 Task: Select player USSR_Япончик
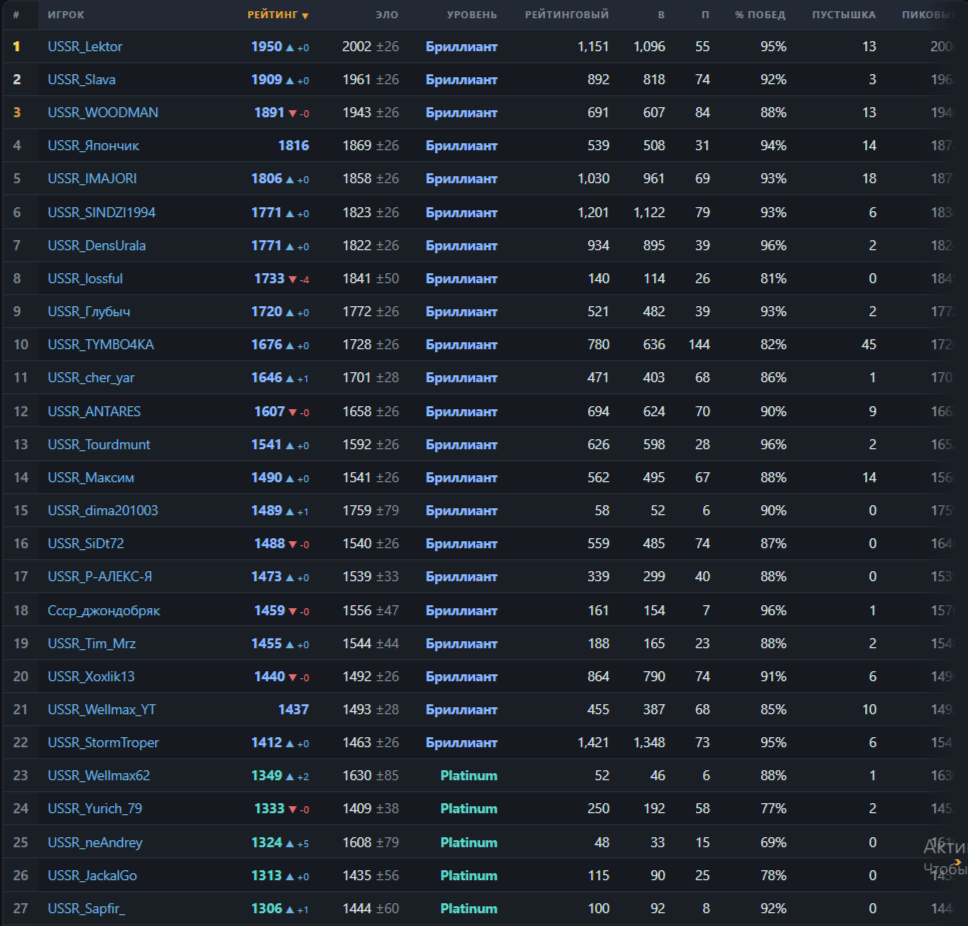(93, 146)
